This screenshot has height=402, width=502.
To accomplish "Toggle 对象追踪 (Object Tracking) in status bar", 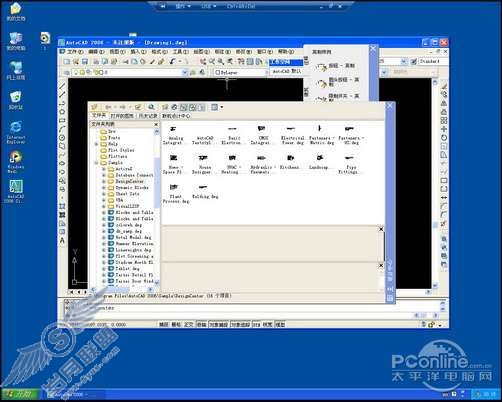I will click(240, 324).
